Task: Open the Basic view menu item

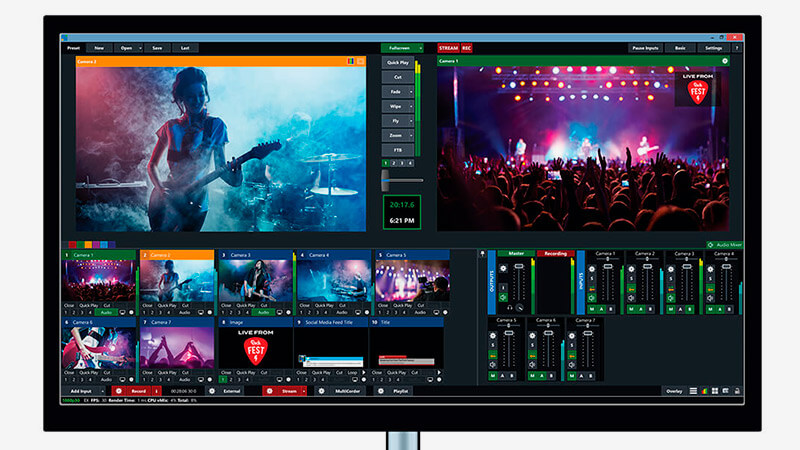Action: [680, 47]
